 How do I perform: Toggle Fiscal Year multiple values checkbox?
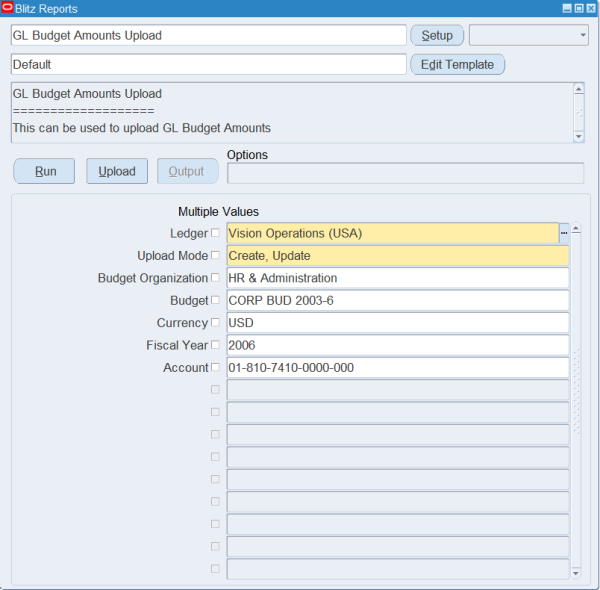(215, 345)
